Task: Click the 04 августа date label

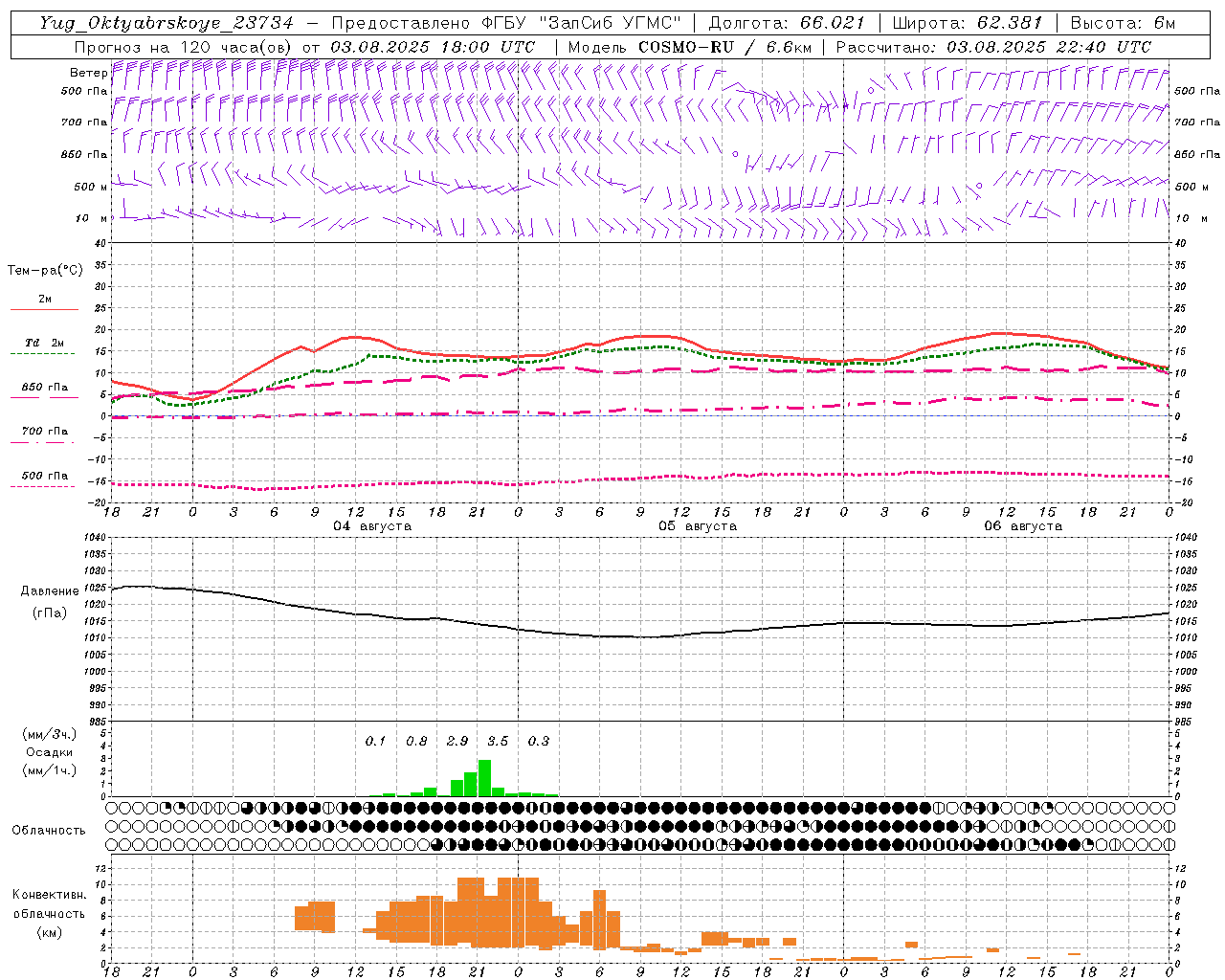Action: tap(372, 526)
